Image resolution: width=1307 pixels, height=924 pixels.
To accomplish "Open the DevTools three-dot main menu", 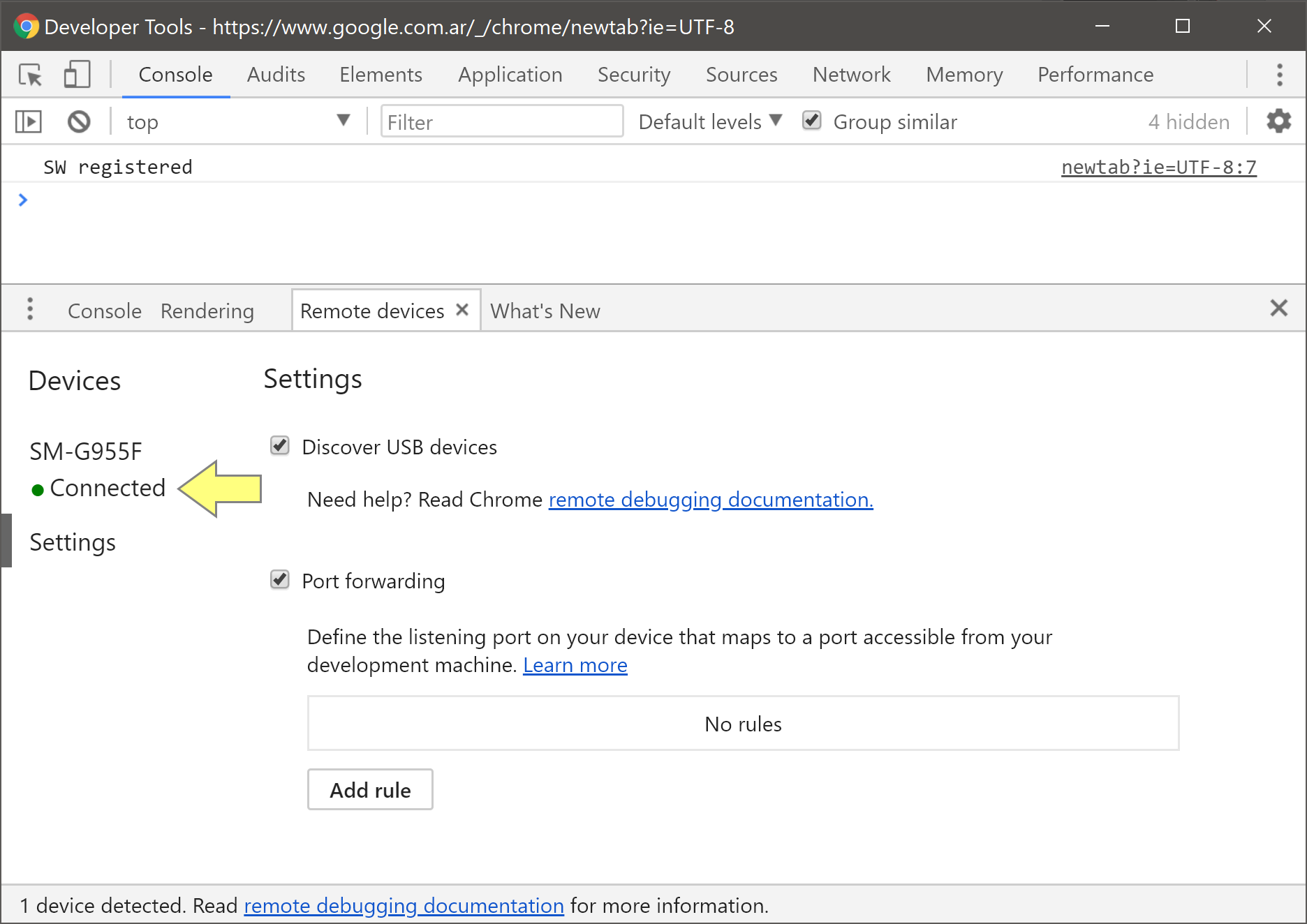I will click(1279, 75).
